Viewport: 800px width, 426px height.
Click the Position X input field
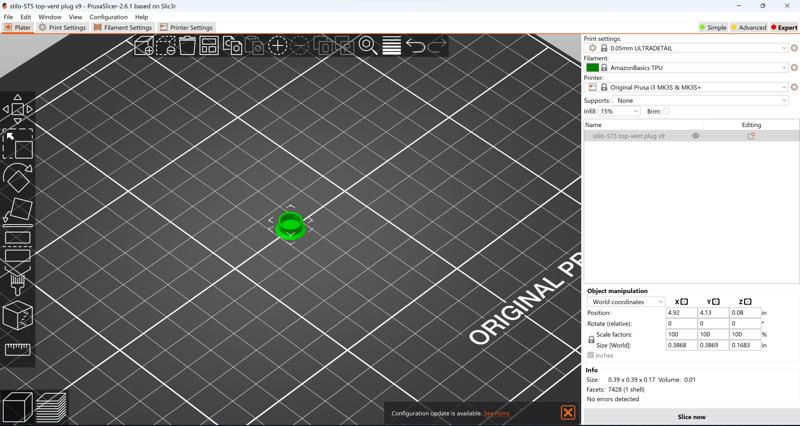coord(681,313)
